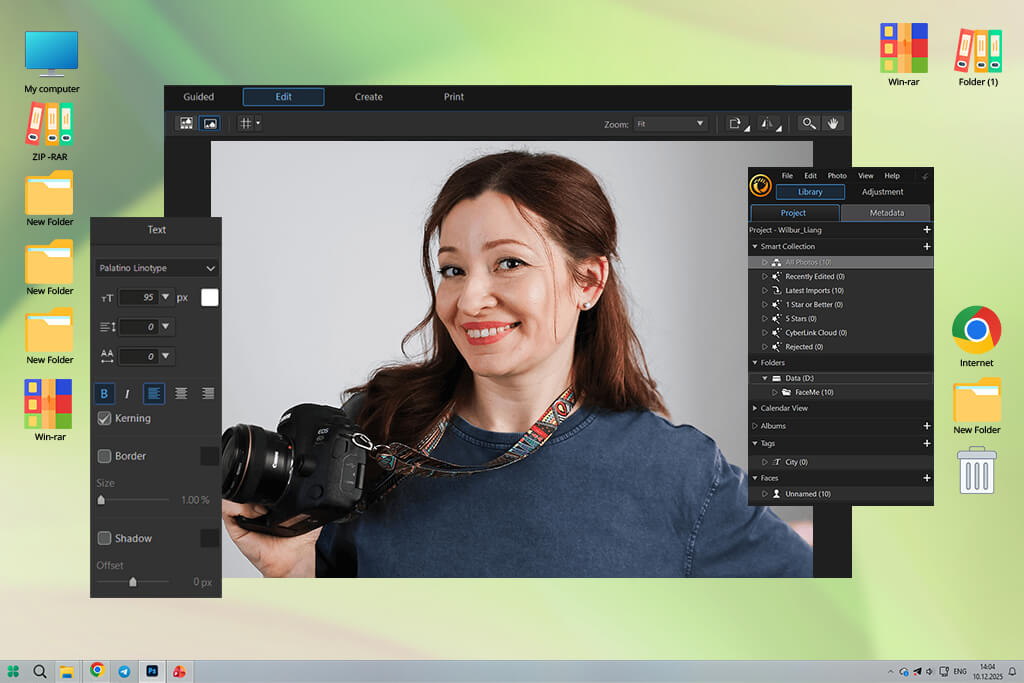The image size is (1024, 683).
Task: Open Photoshop from the taskbar
Action: (152, 671)
